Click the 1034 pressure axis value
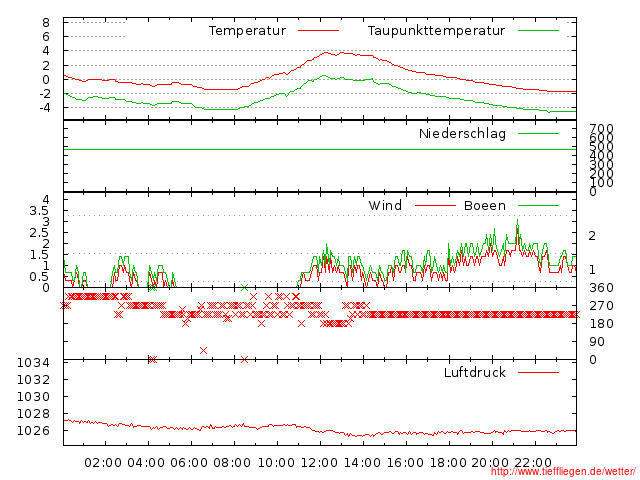Screen dimensions: 640x480 [33, 362]
